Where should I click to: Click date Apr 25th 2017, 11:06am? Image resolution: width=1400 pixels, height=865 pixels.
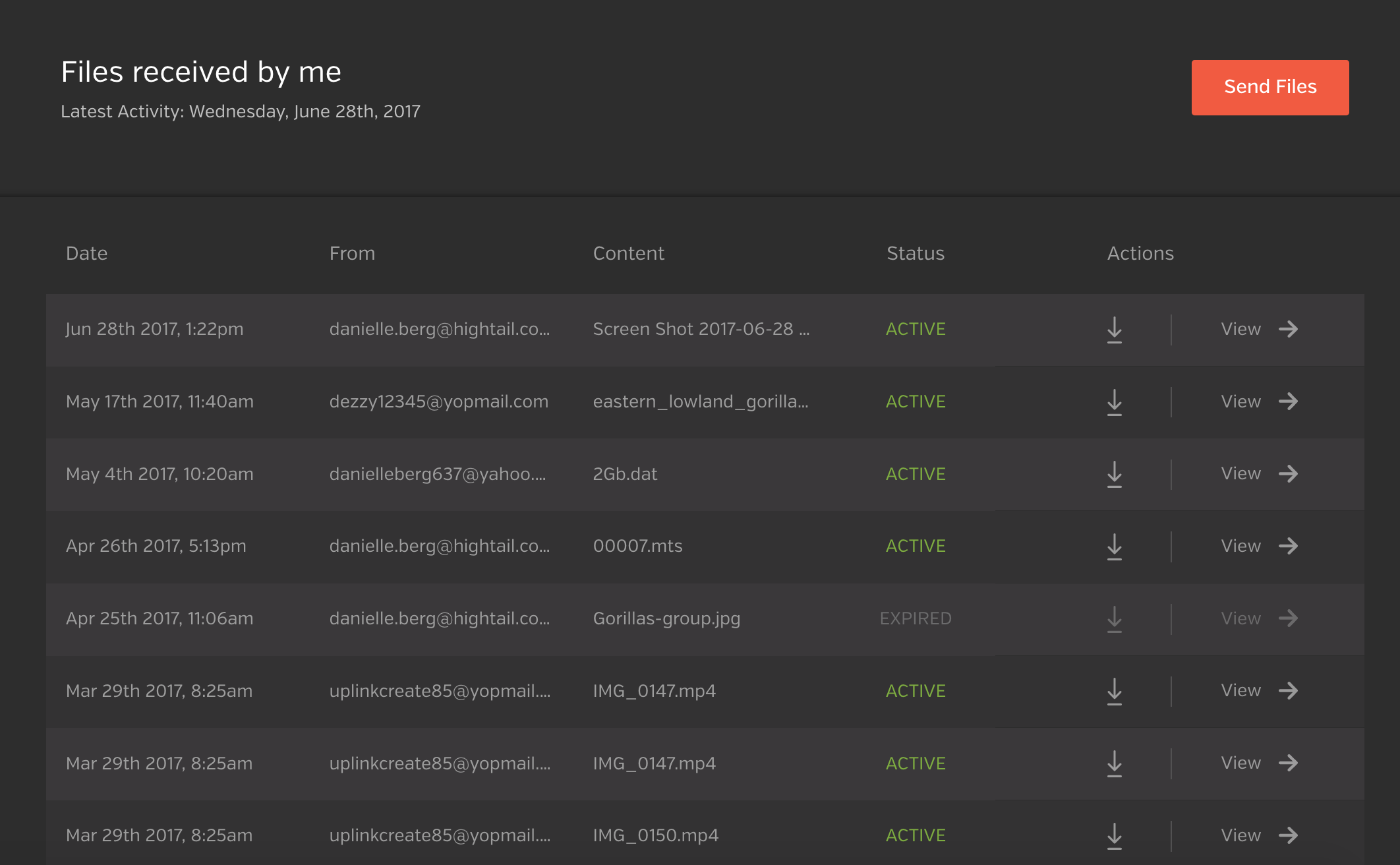[160, 618]
